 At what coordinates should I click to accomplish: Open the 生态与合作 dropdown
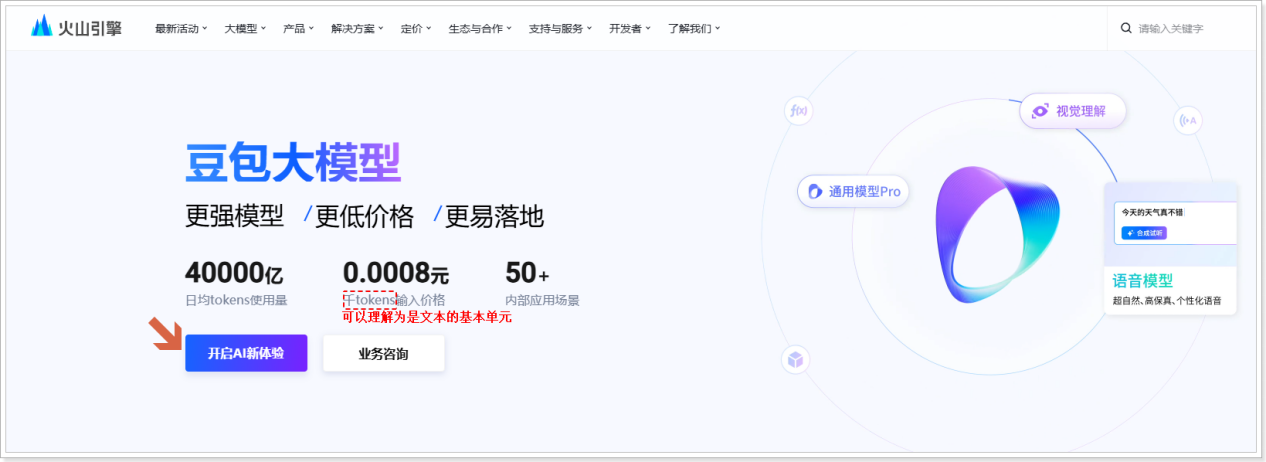click(x=480, y=28)
